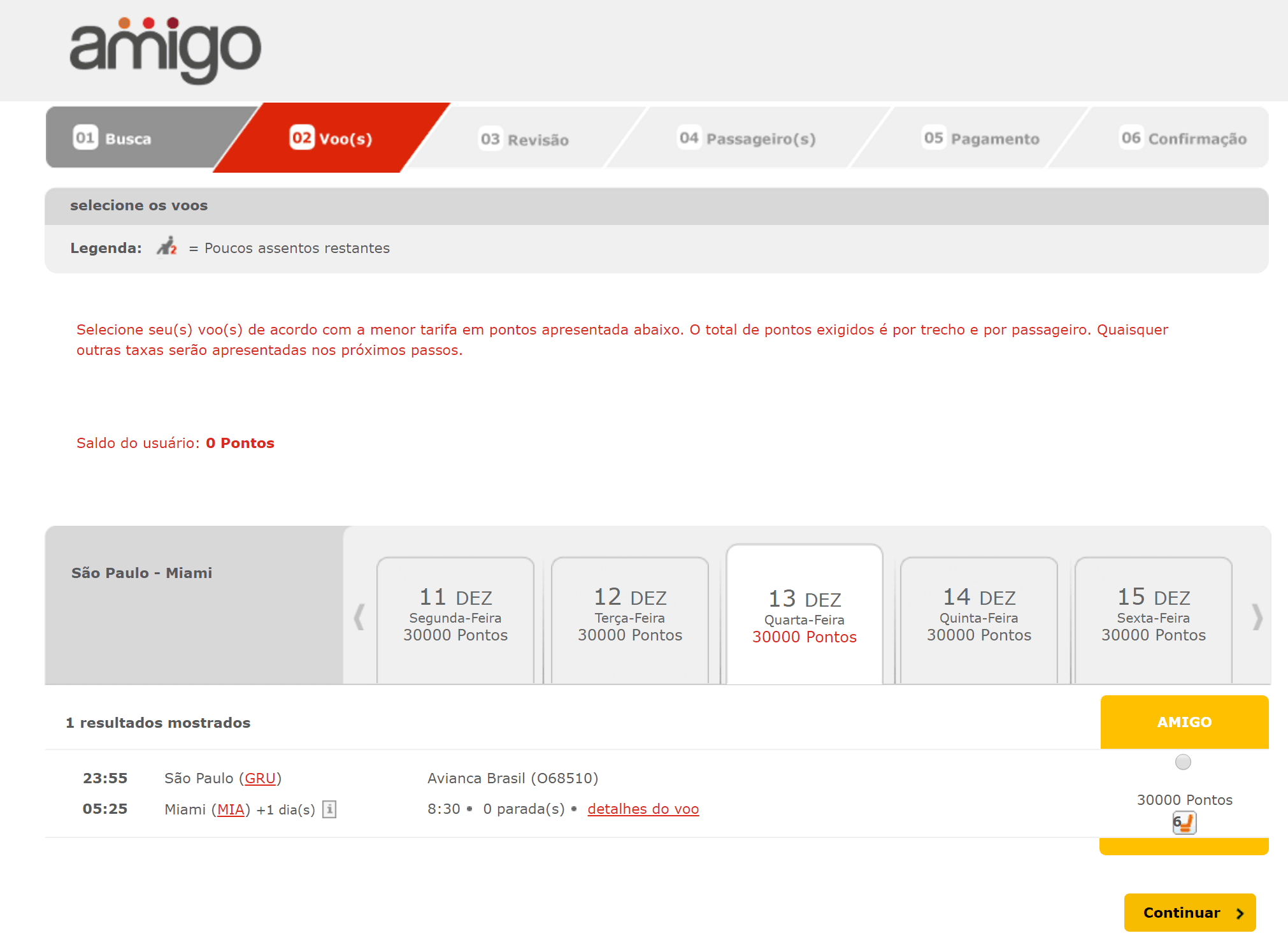
Task: Open step 04 Passageiro(s)
Action: click(x=747, y=138)
